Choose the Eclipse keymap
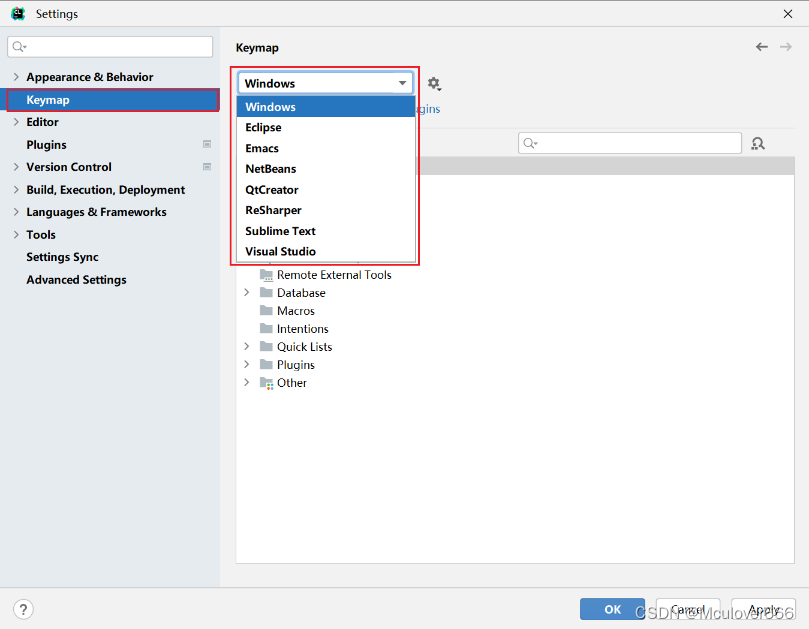The image size is (809, 629). (x=326, y=127)
